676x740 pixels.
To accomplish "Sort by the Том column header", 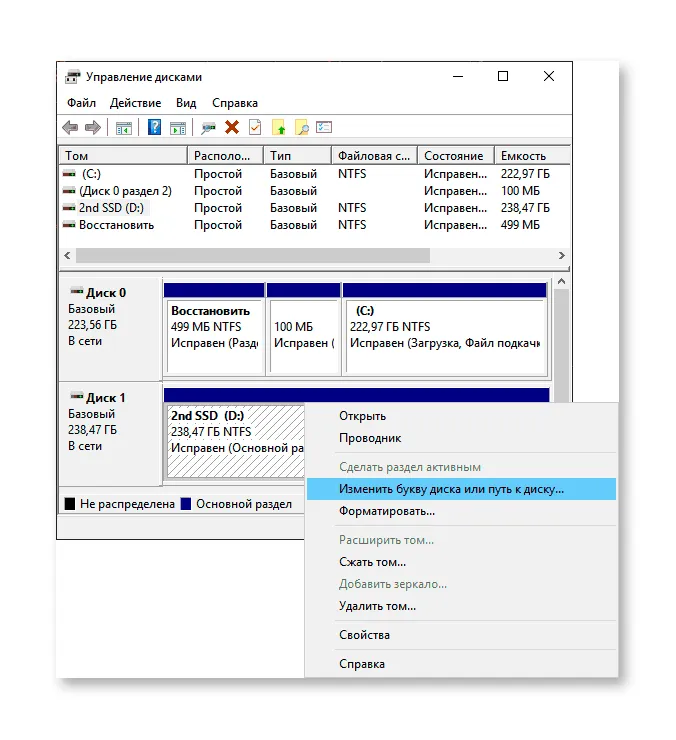I will pyautogui.click(x=124, y=155).
